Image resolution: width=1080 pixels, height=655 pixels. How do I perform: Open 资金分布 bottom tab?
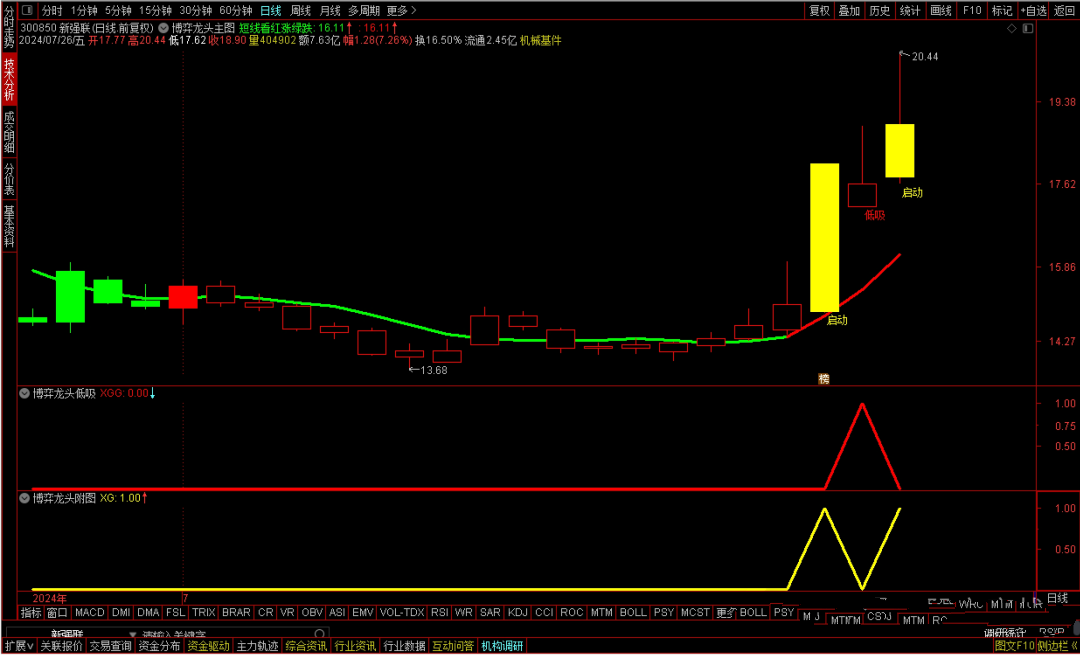[159, 646]
